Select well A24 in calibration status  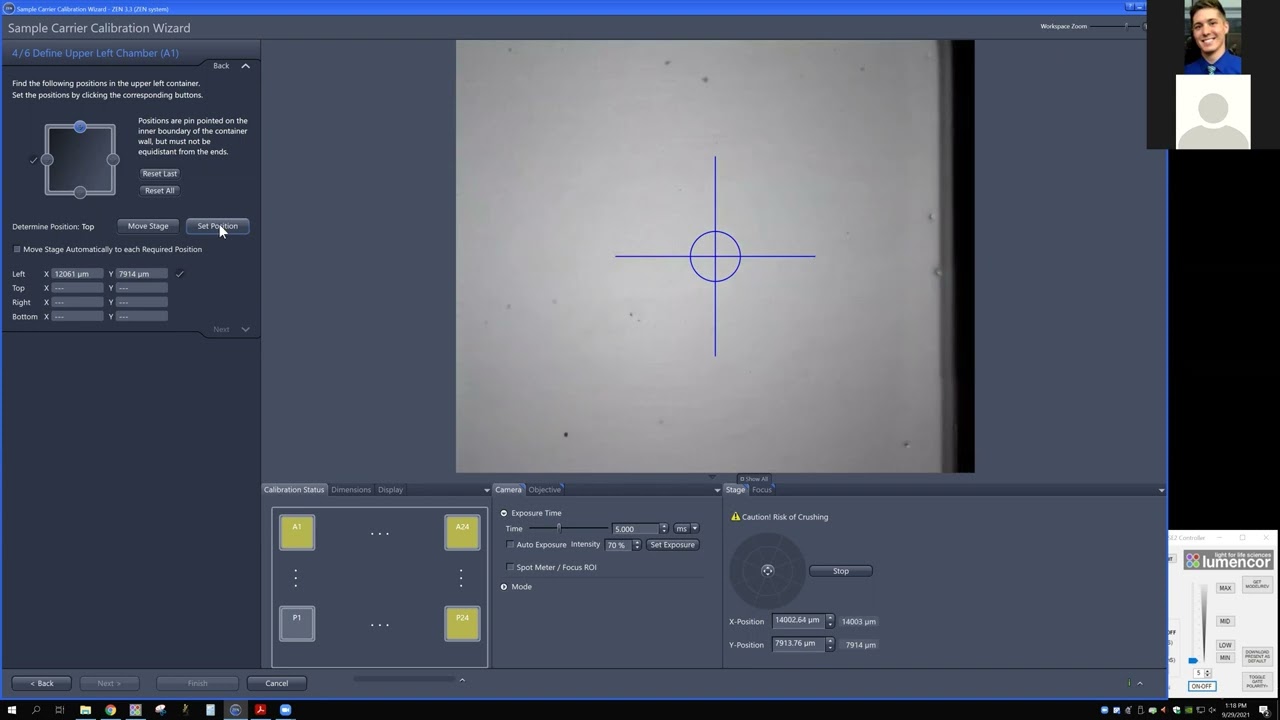(462, 533)
